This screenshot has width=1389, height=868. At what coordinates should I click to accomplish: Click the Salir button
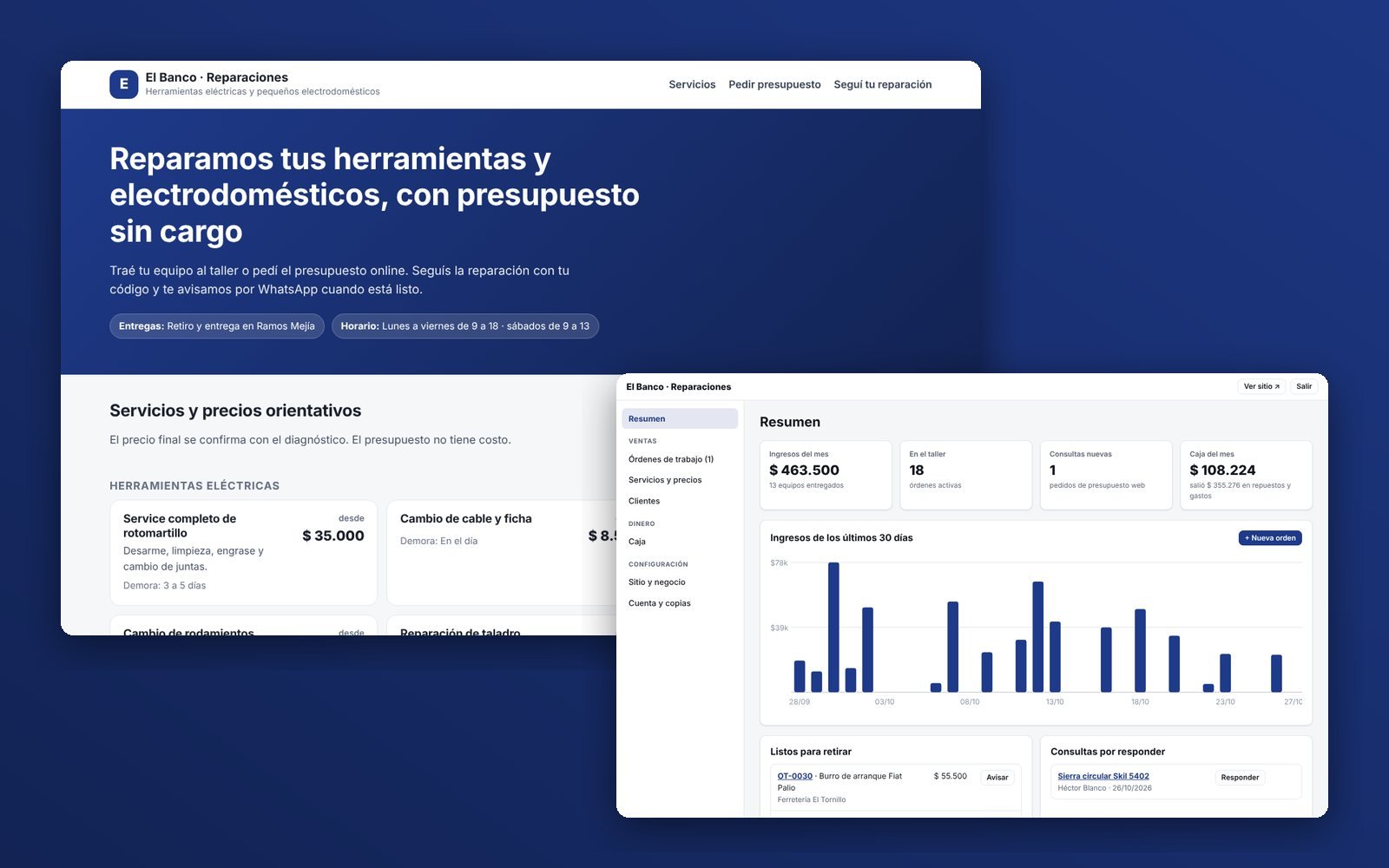[1304, 386]
